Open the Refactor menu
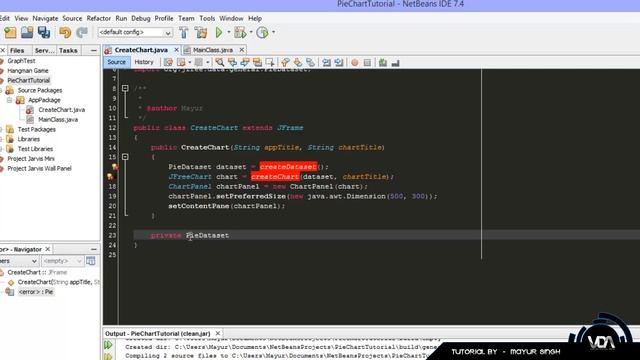Viewport: 640px width, 360px height. [x=98, y=18]
